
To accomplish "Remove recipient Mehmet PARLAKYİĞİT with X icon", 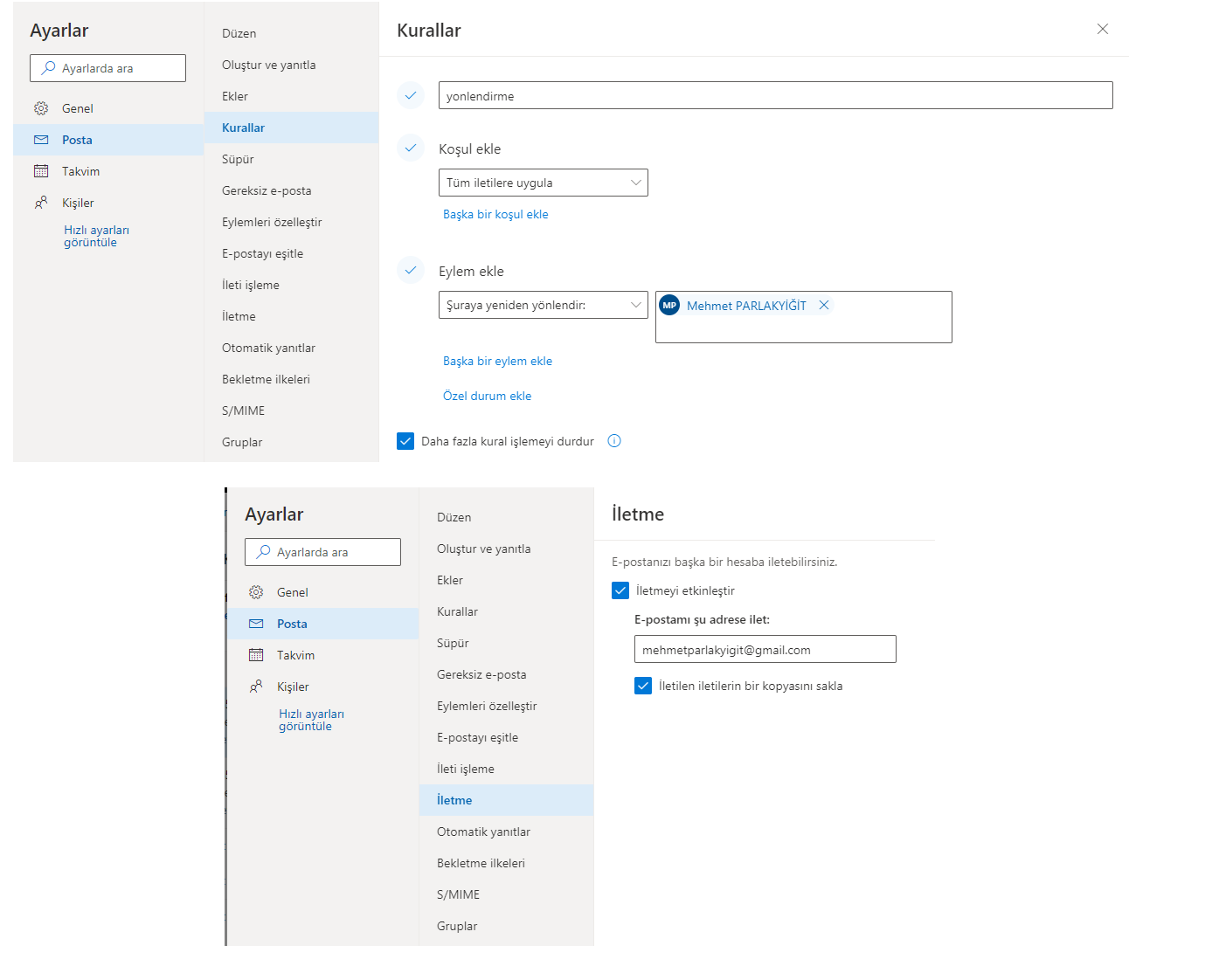I will pos(824,305).
